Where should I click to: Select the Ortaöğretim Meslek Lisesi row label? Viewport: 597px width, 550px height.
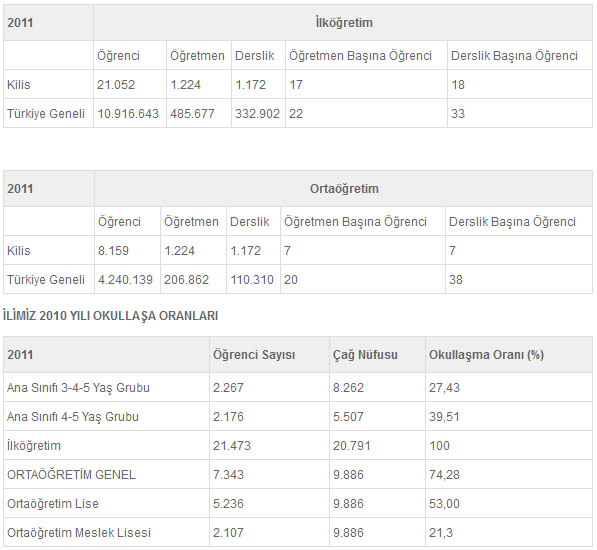[x=79, y=532]
